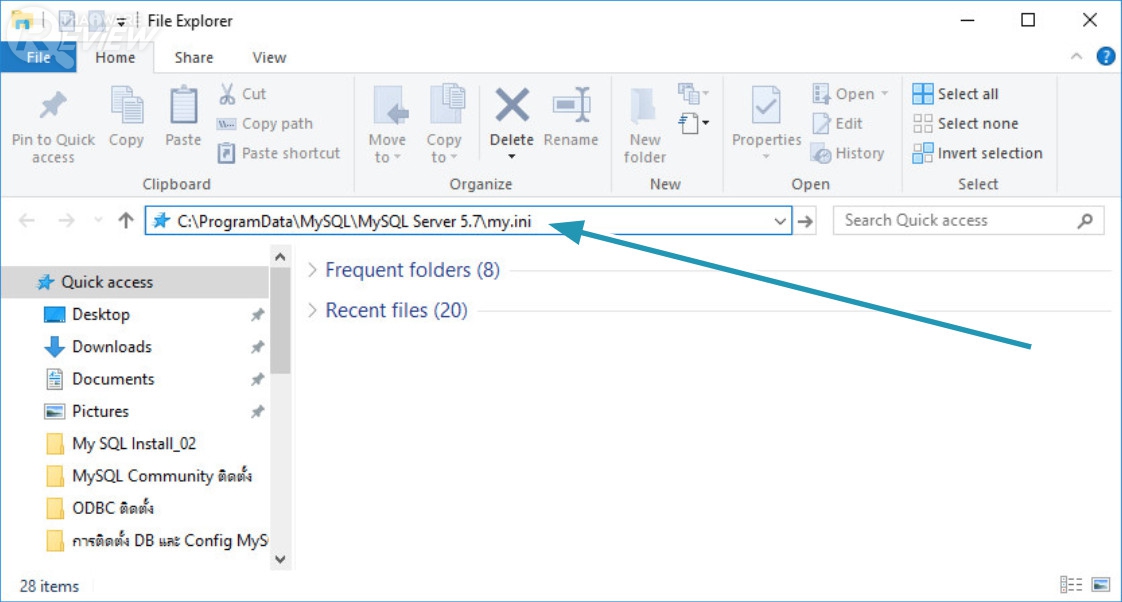1122x602 pixels.
Task: Click the Paste clipboard icon
Action: tap(183, 106)
